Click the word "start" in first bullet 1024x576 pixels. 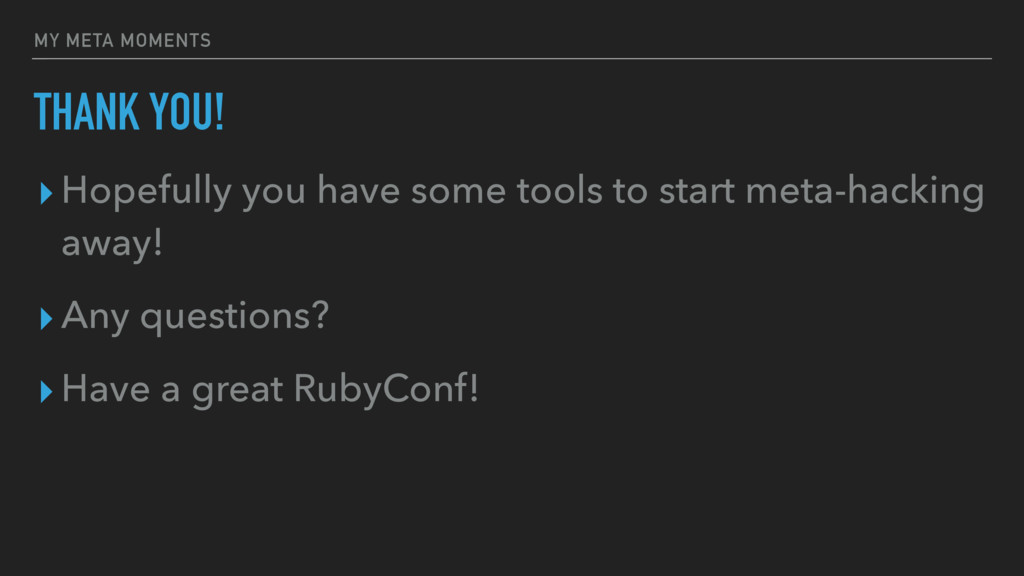697,191
